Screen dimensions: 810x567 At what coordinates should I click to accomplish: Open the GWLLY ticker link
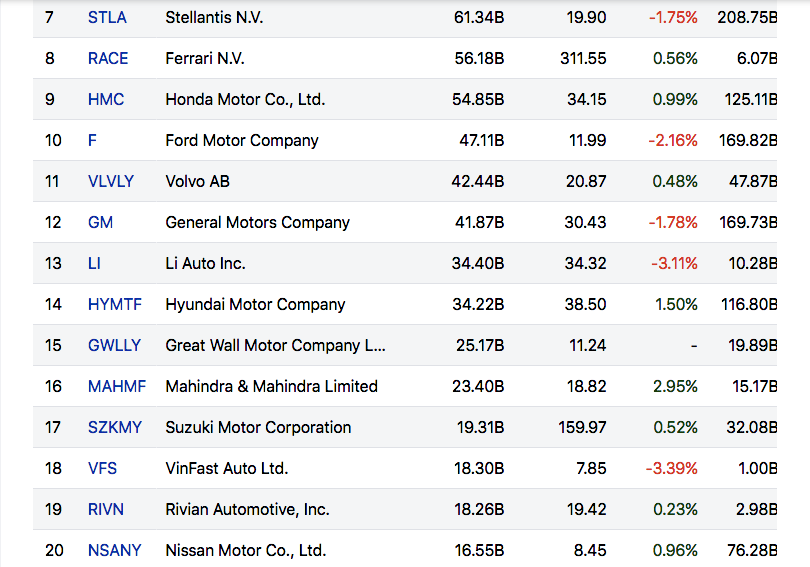pos(114,346)
